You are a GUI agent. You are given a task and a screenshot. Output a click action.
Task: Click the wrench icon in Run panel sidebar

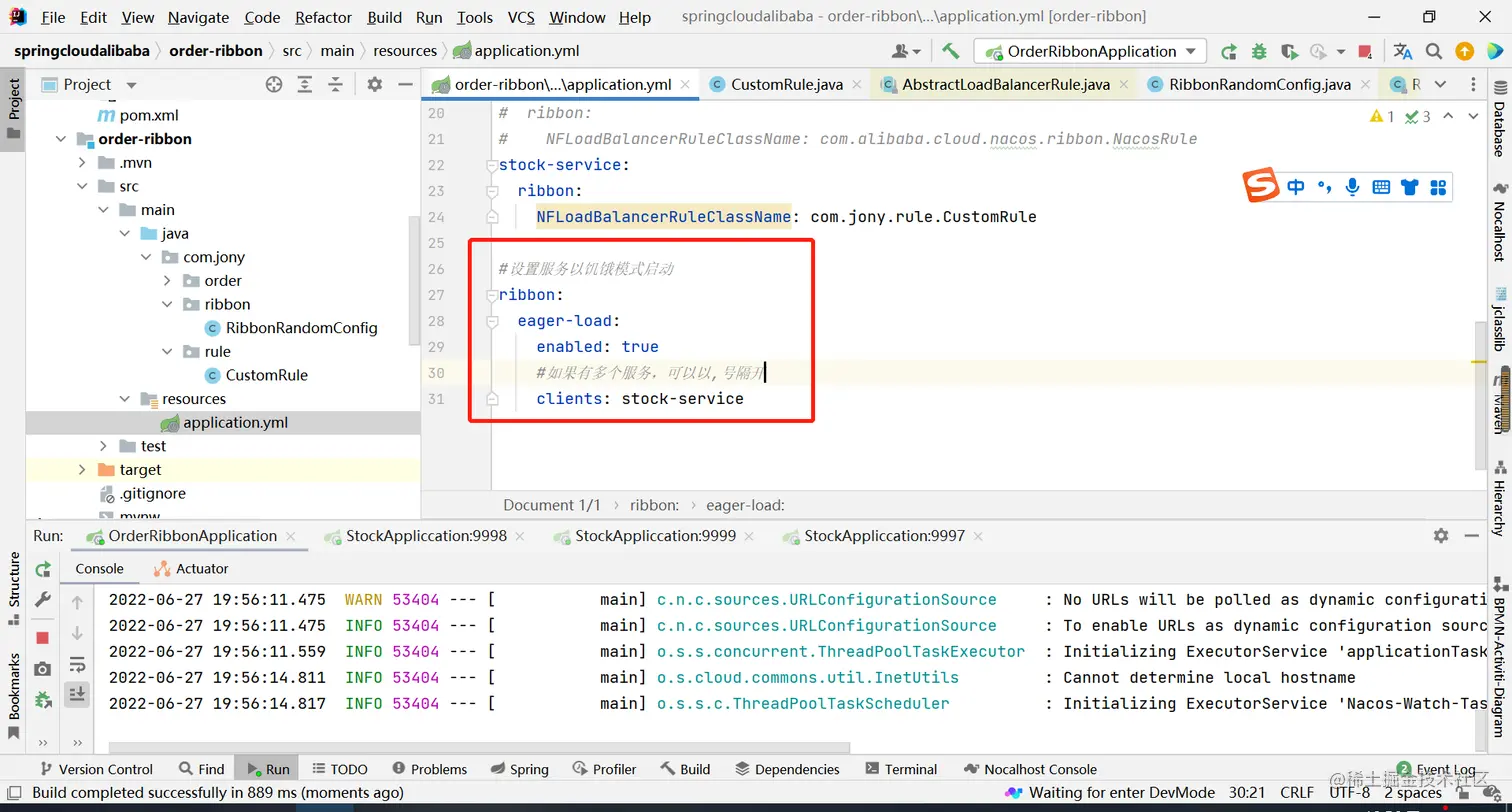[x=43, y=599]
